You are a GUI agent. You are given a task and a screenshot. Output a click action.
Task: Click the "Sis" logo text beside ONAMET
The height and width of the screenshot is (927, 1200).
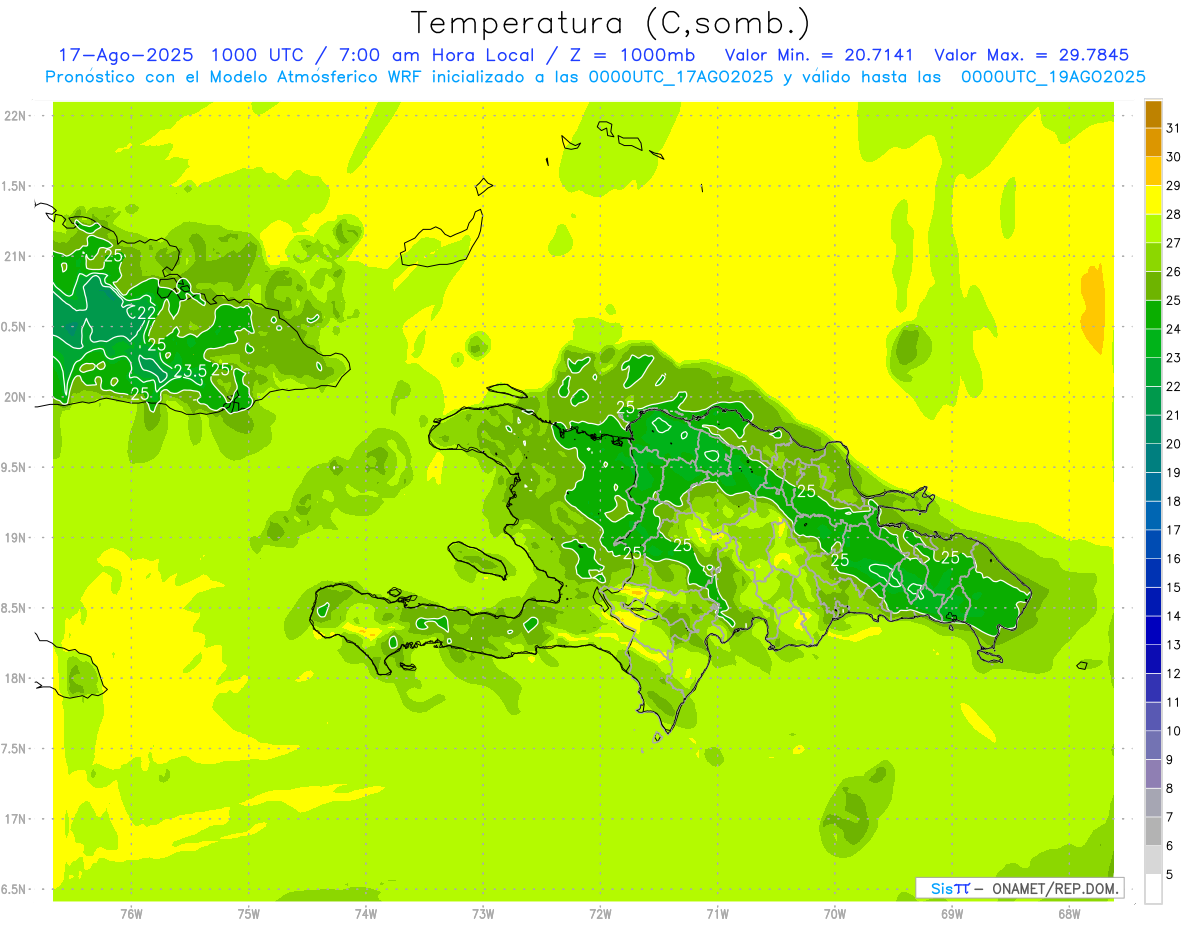[942, 888]
